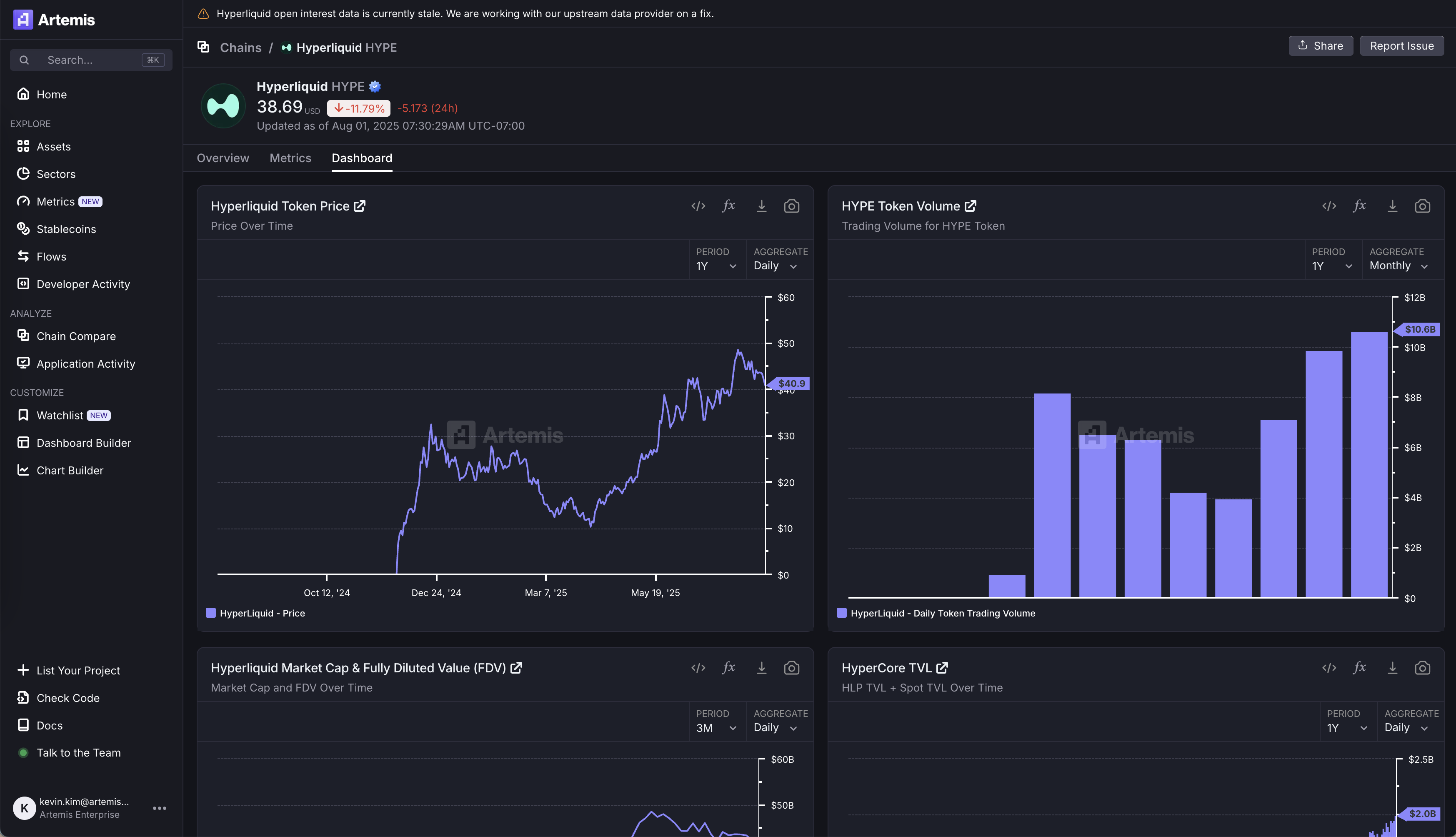
Task: Click Chains breadcrumb link
Action: (x=241, y=47)
